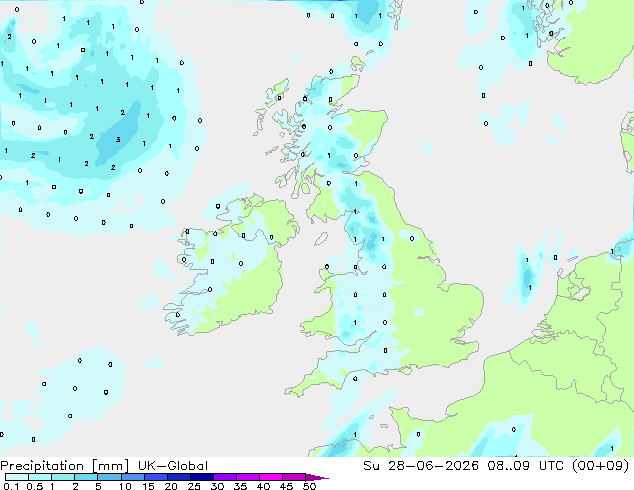Click the 15–20 mm legend swatch
Screen dimensions: 634x490
156,477
